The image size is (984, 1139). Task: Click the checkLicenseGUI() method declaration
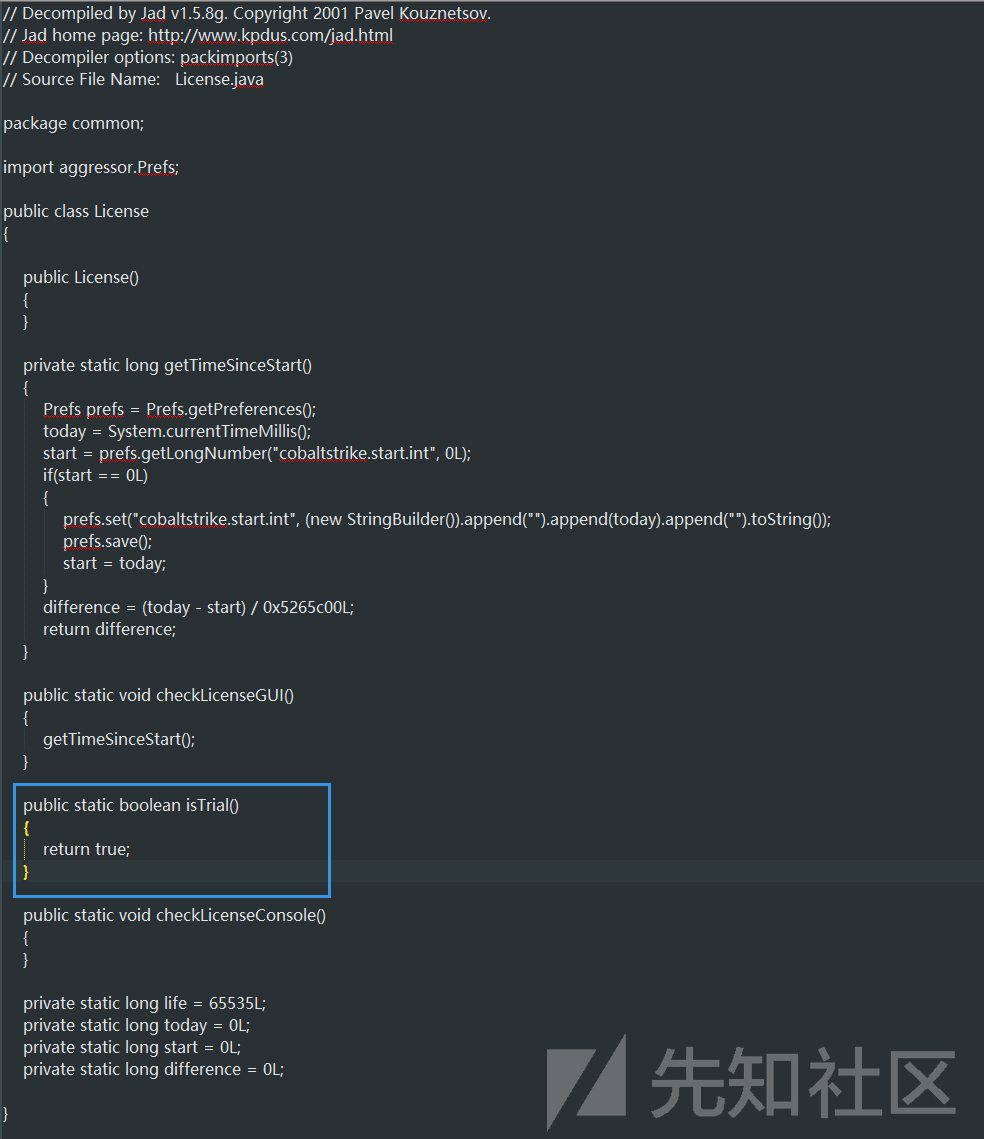click(x=158, y=696)
